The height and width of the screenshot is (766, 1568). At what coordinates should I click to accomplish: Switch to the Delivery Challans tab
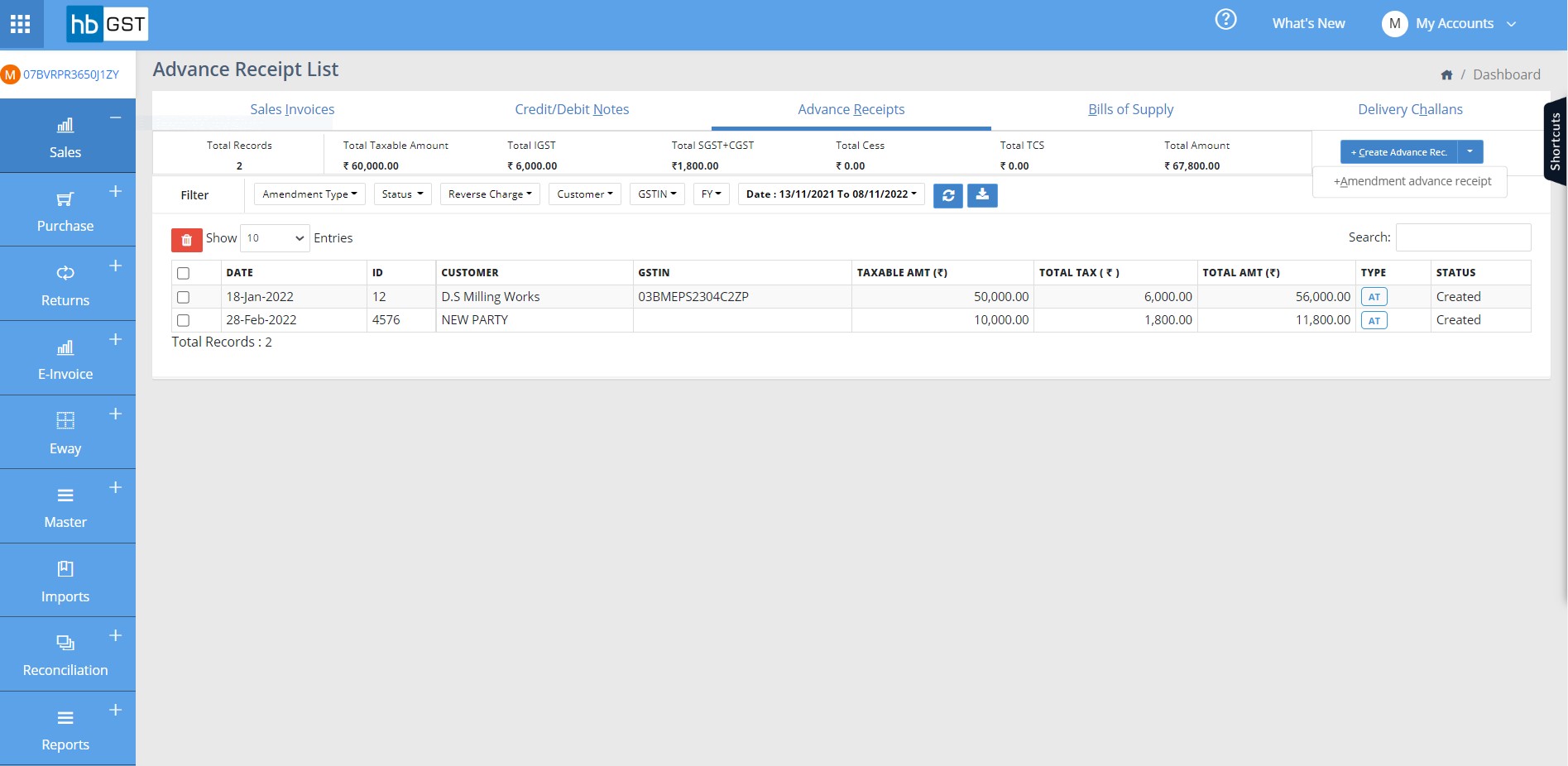click(x=1410, y=109)
